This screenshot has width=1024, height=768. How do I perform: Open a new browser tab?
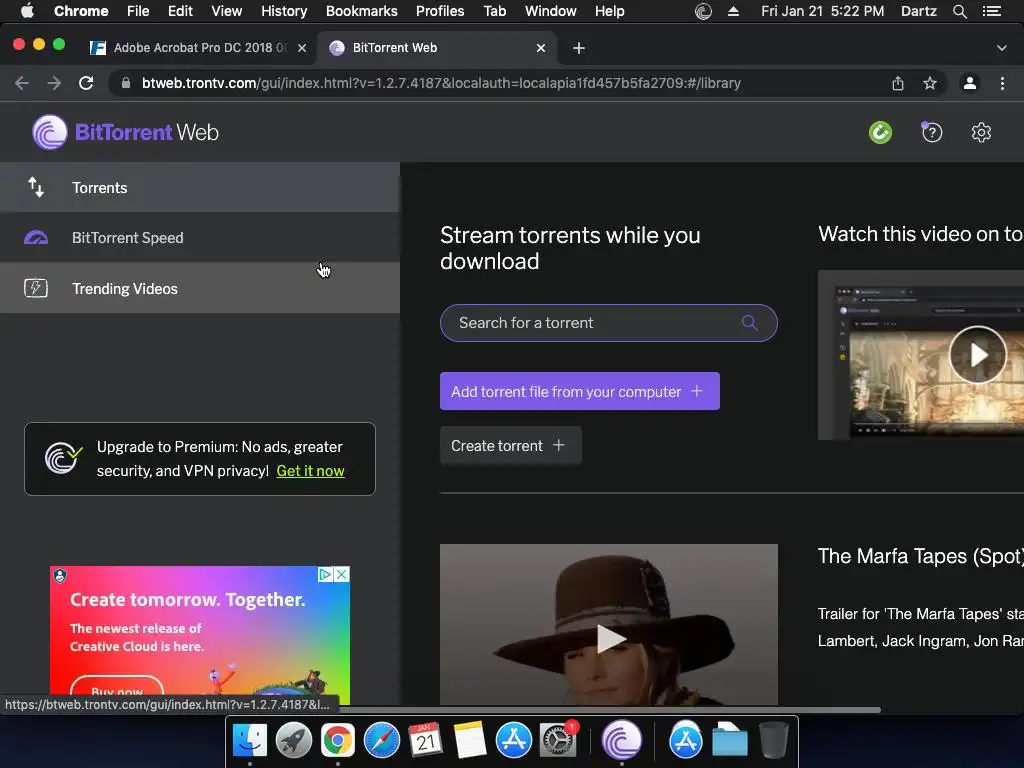click(x=579, y=48)
